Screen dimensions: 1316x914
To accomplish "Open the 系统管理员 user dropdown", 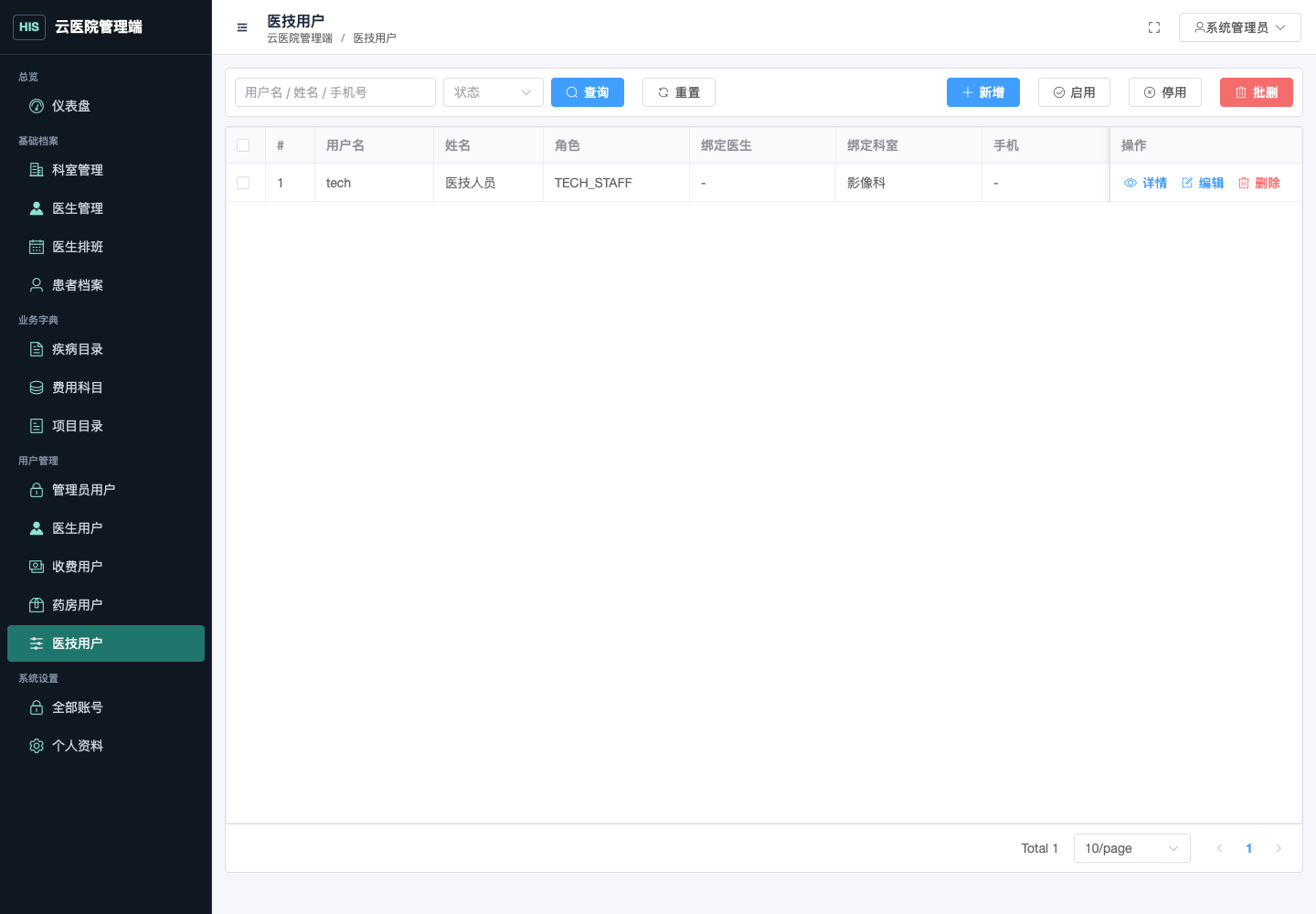I will pos(1240,27).
